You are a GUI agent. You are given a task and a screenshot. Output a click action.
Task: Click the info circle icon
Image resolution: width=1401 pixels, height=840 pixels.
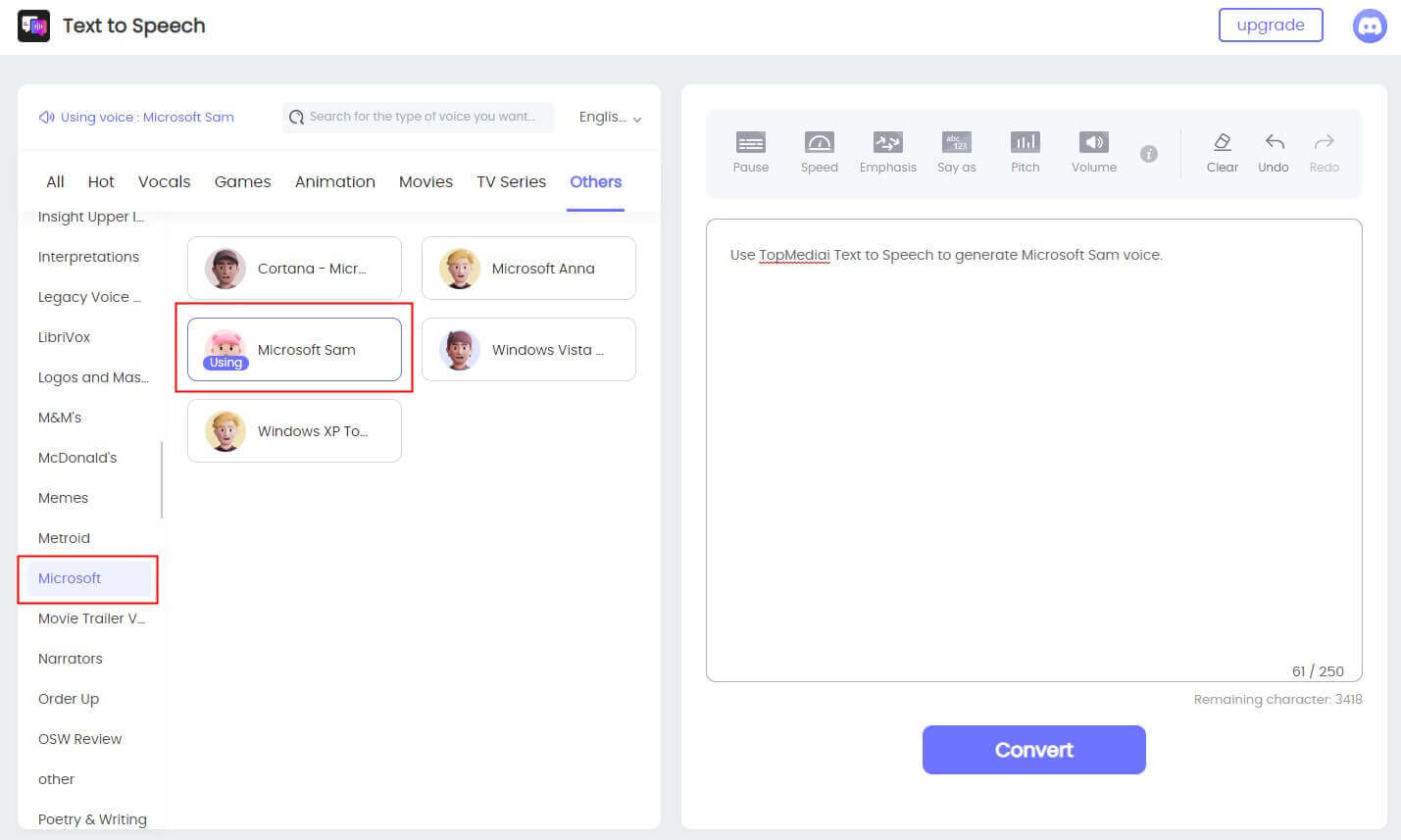(x=1149, y=154)
